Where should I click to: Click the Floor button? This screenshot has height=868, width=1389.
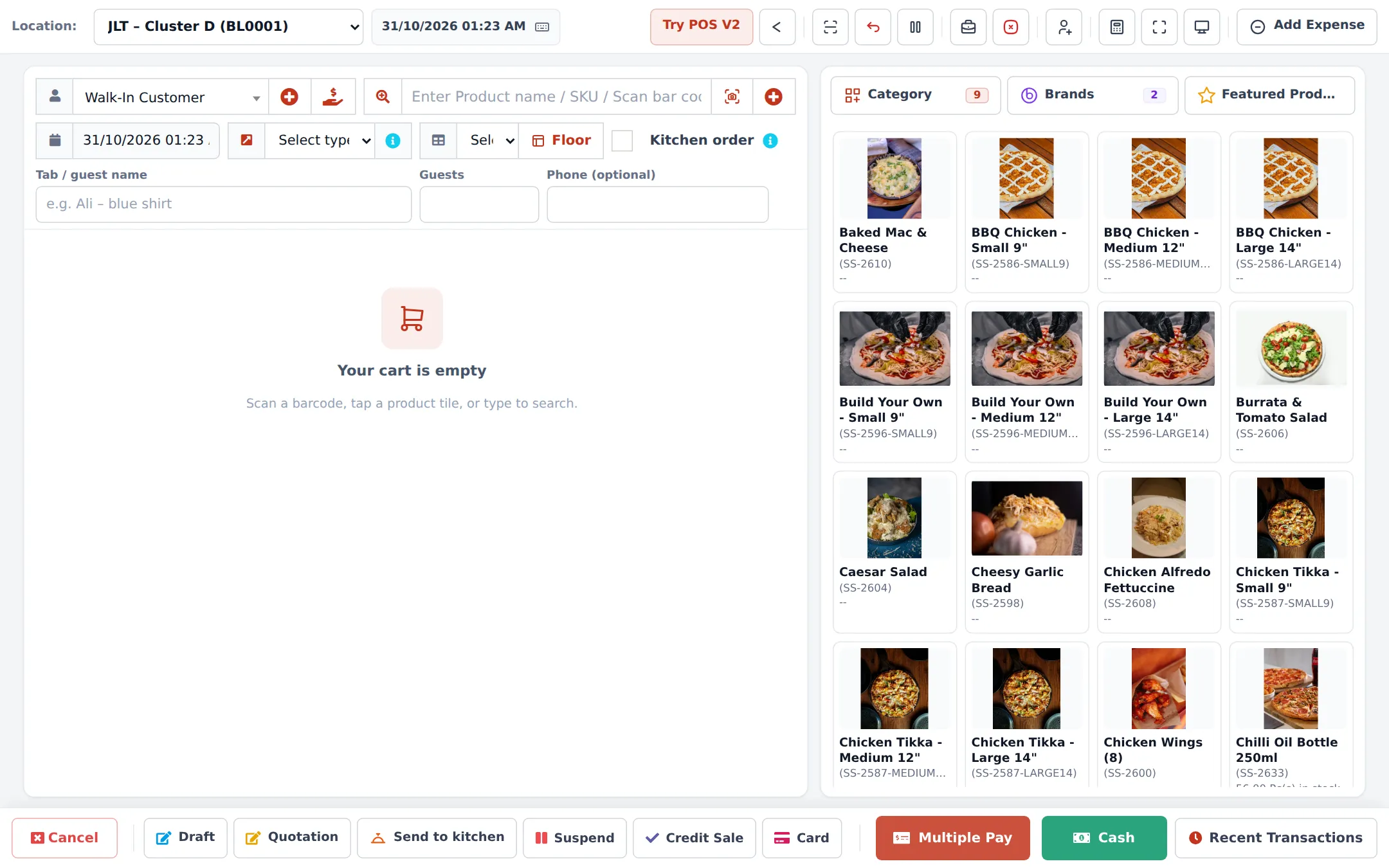pos(561,141)
